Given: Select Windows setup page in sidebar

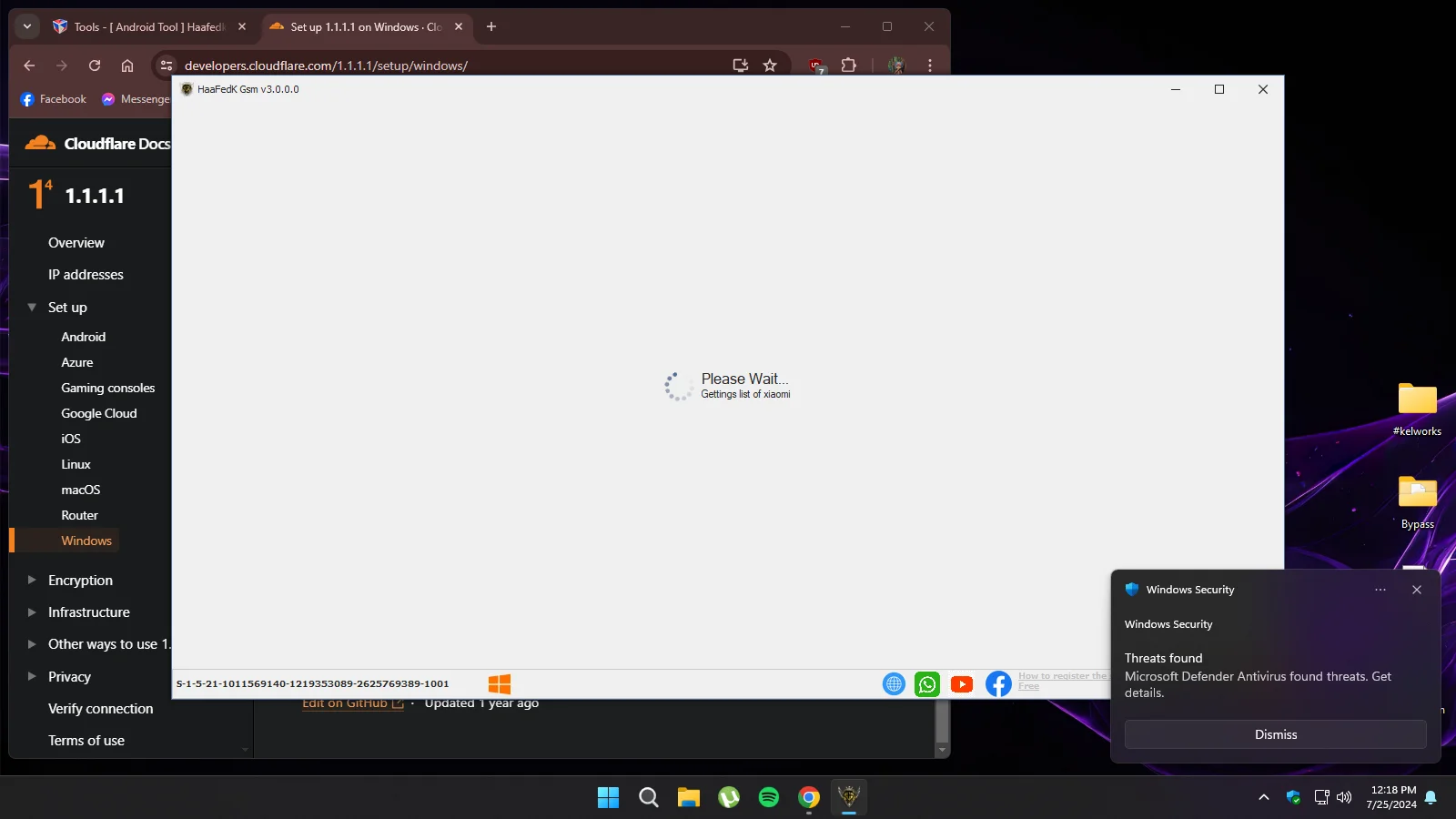Looking at the screenshot, I should click(x=86, y=541).
